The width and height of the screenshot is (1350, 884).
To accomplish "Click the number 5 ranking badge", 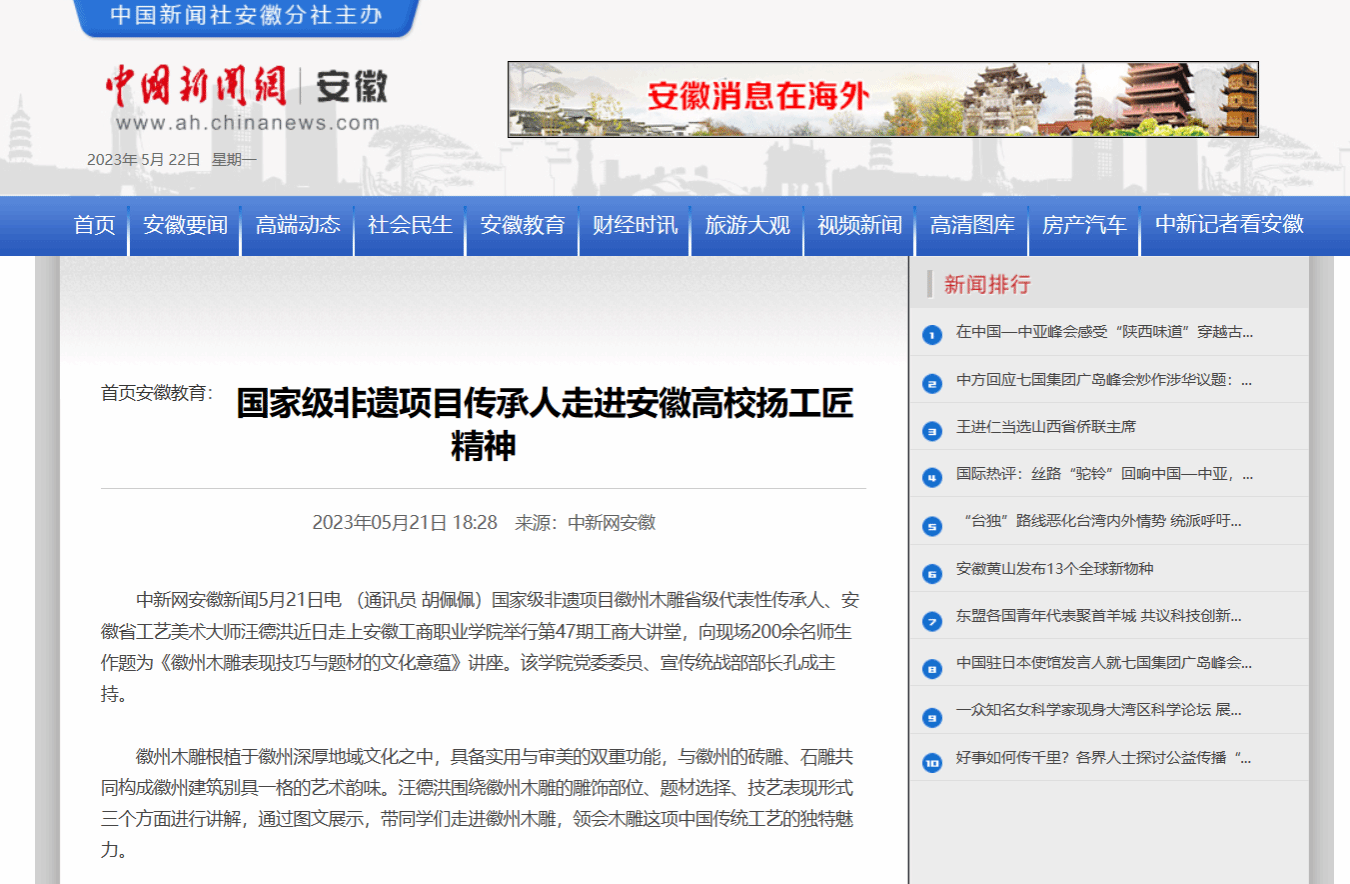I will [932, 525].
